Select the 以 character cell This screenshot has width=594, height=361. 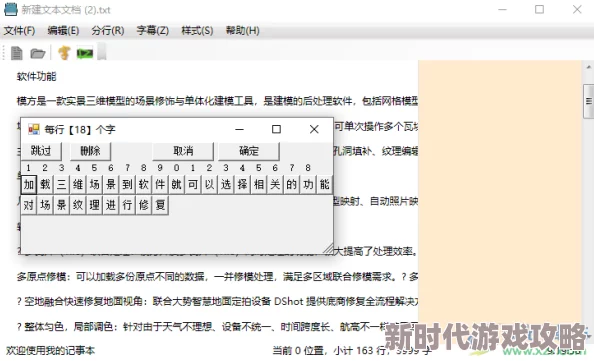[x=209, y=184]
